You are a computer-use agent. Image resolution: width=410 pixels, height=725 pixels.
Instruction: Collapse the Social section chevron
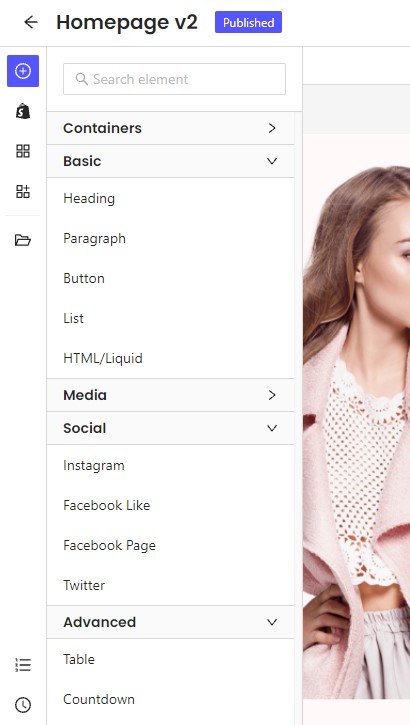[x=272, y=428]
